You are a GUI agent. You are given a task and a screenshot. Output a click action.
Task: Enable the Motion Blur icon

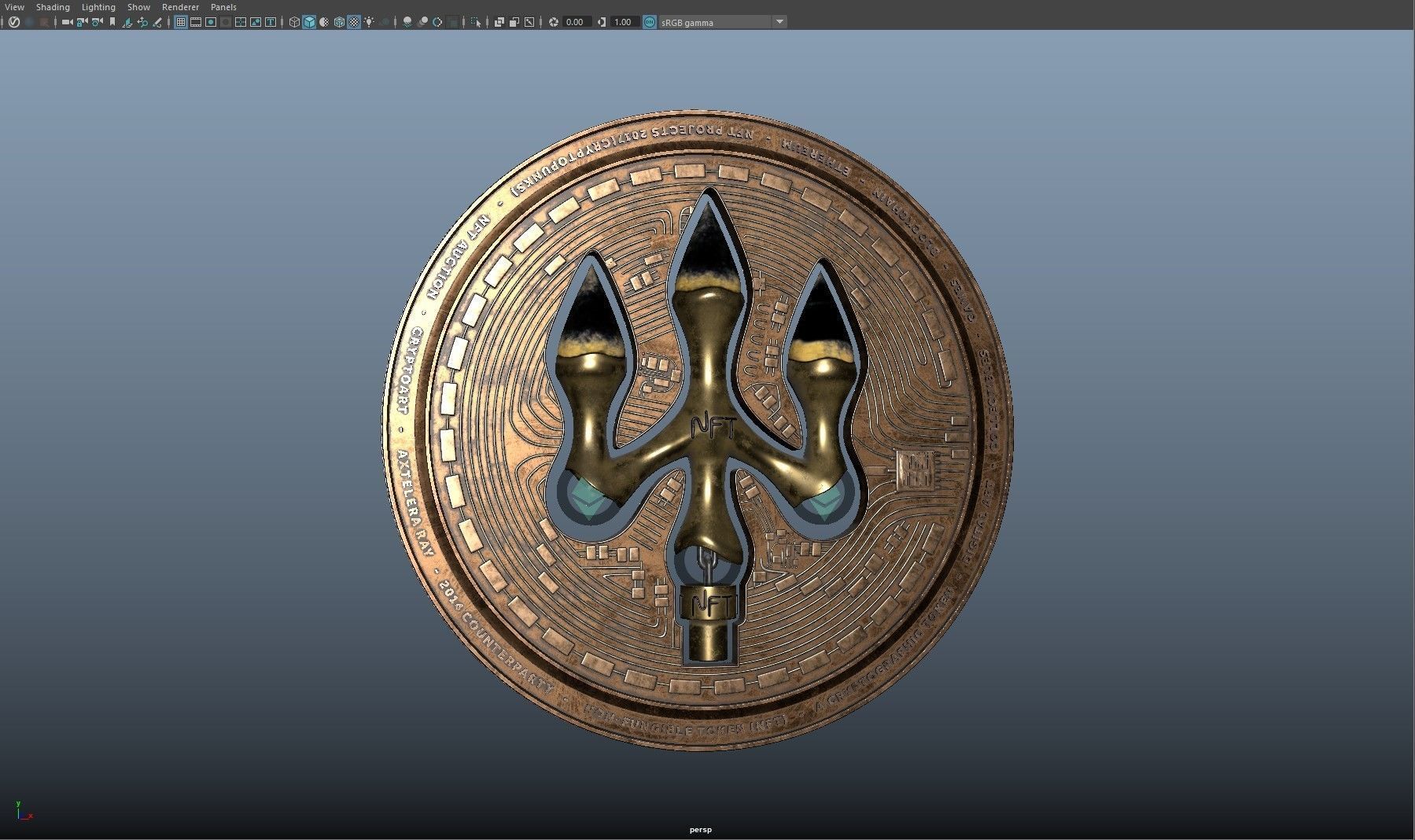(422, 22)
